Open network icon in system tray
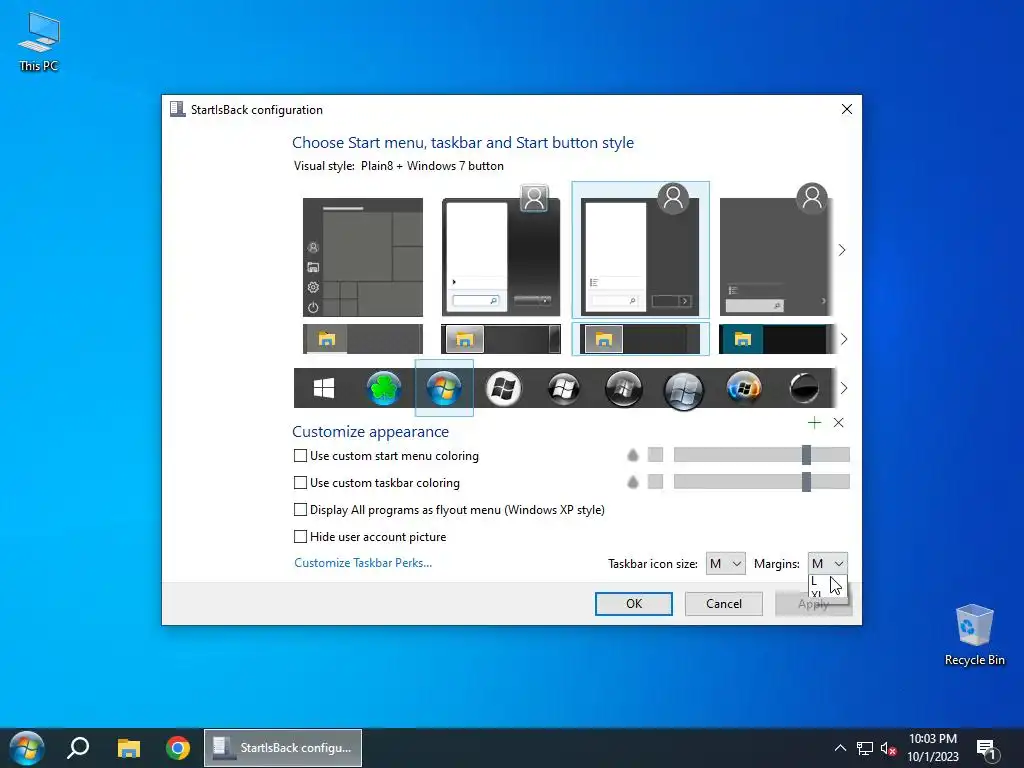1024x768 pixels. 865,748
